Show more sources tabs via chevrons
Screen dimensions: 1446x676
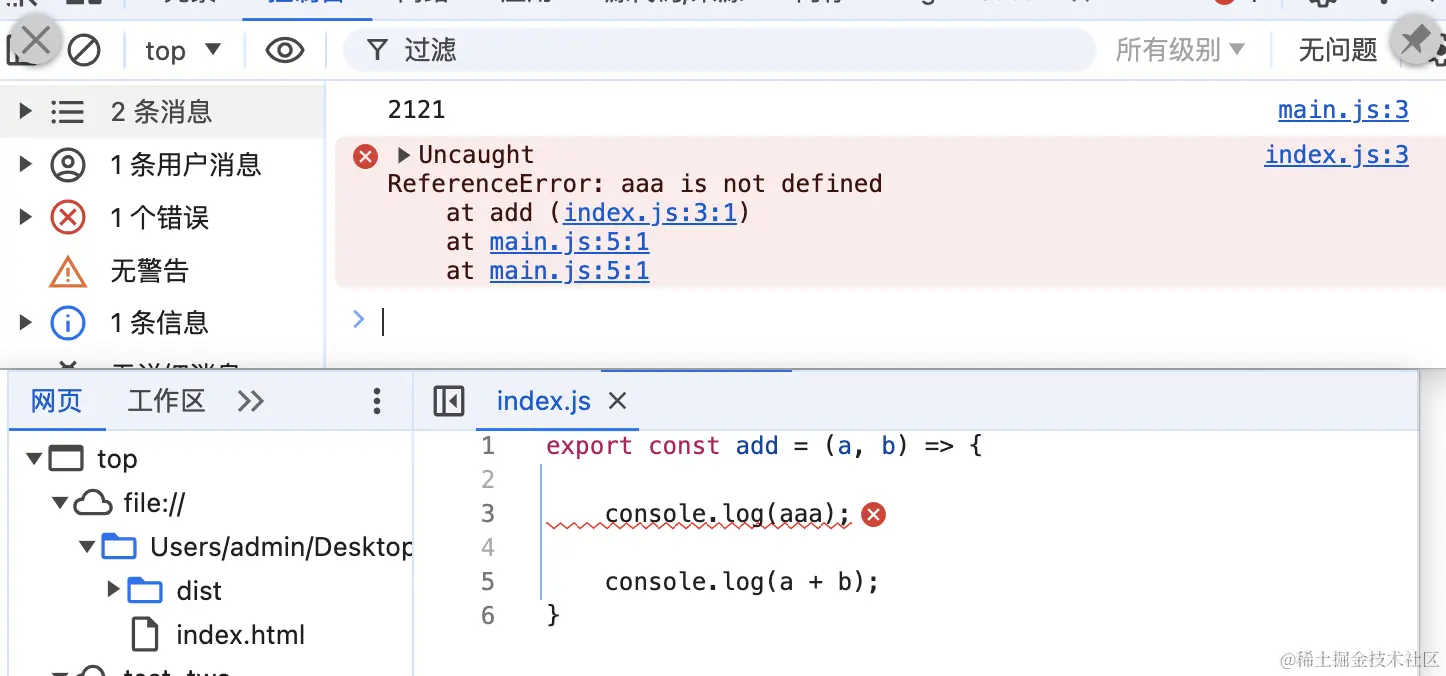tap(250, 401)
